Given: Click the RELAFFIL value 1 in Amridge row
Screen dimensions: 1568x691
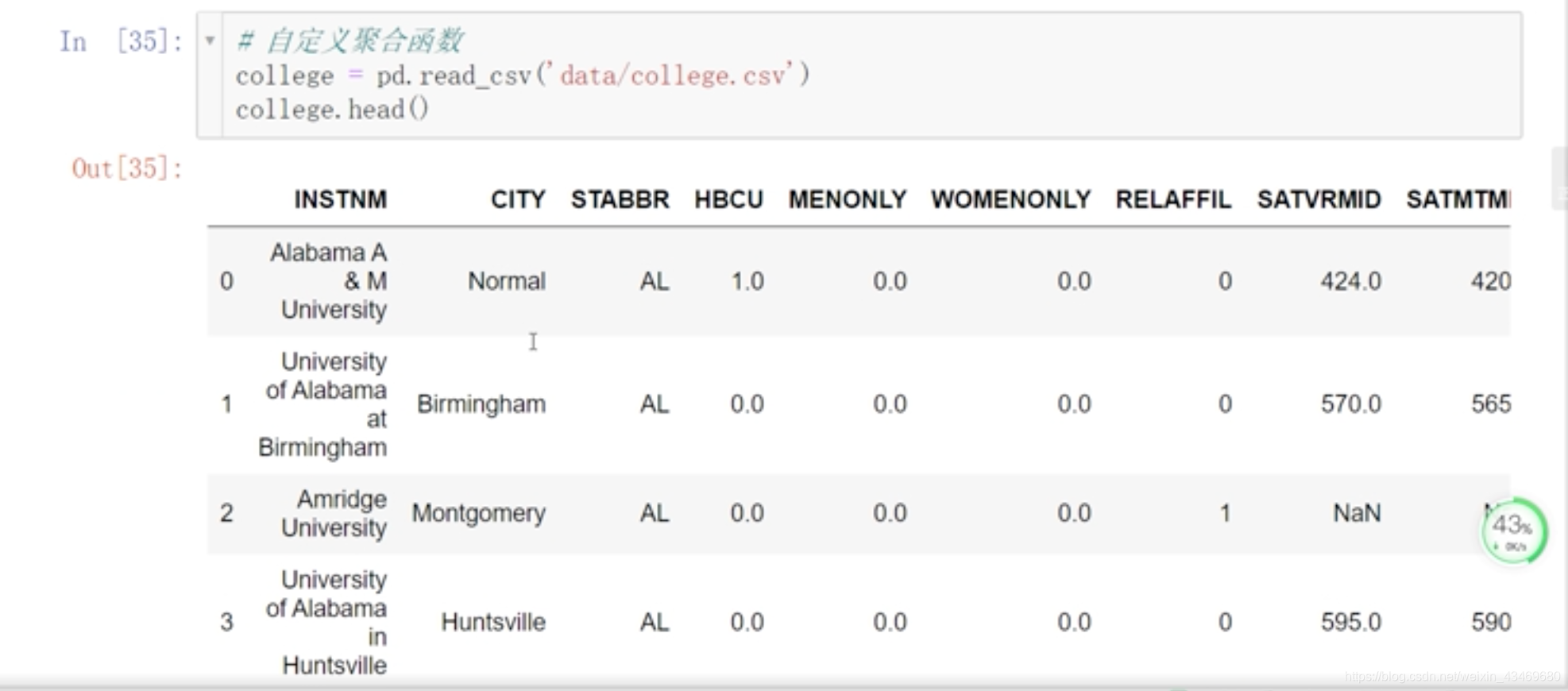Looking at the screenshot, I should 1225,513.
